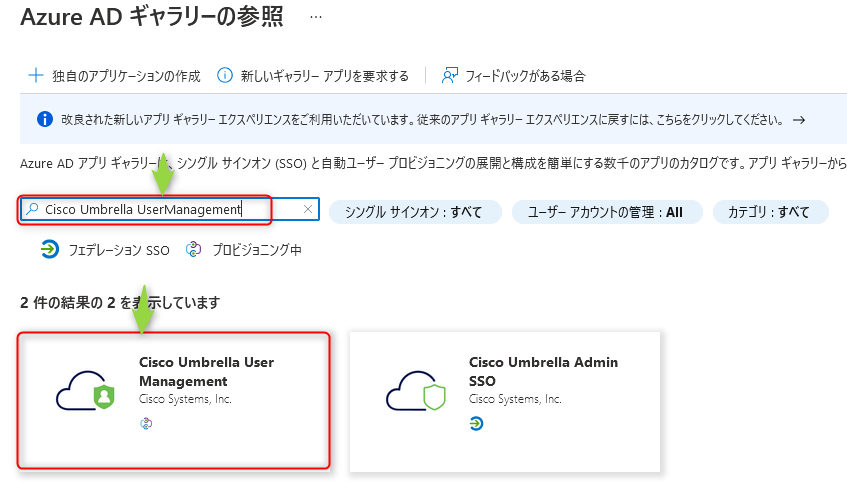Click the banner text about the legacy gallery experience

pyautogui.click(x=422, y=120)
